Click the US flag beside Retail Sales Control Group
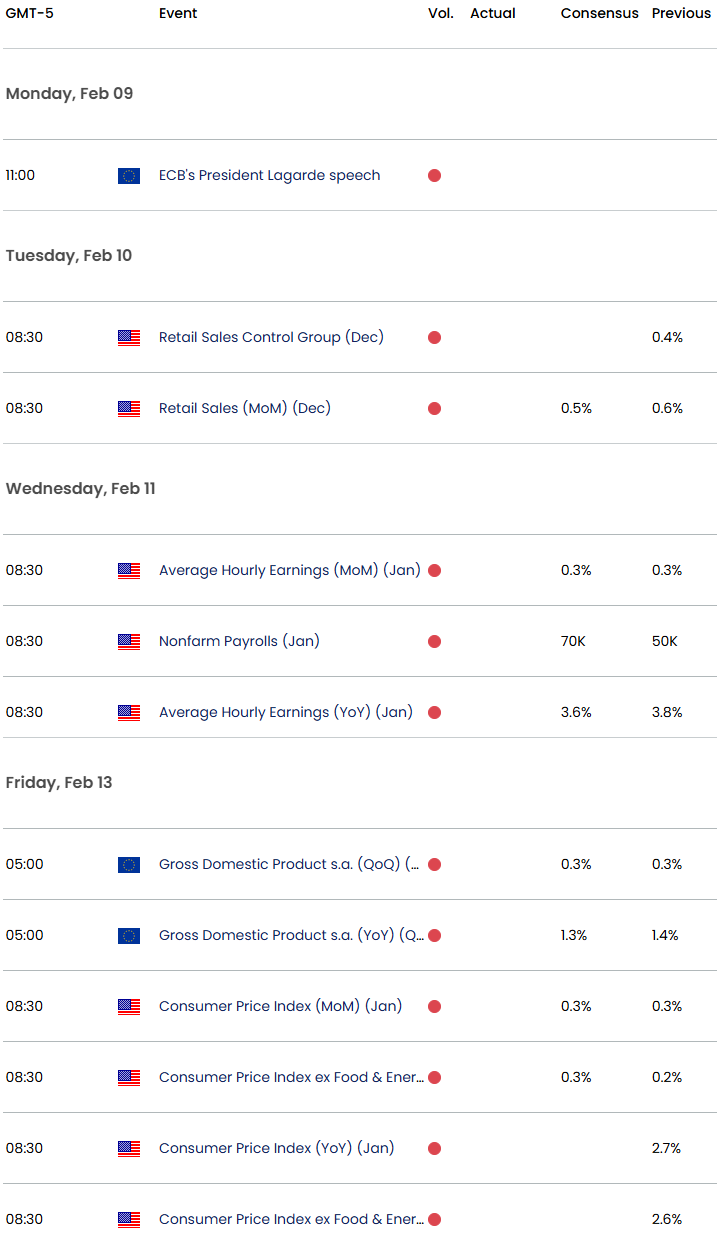This screenshot has width=717, height=1240. 129,338
